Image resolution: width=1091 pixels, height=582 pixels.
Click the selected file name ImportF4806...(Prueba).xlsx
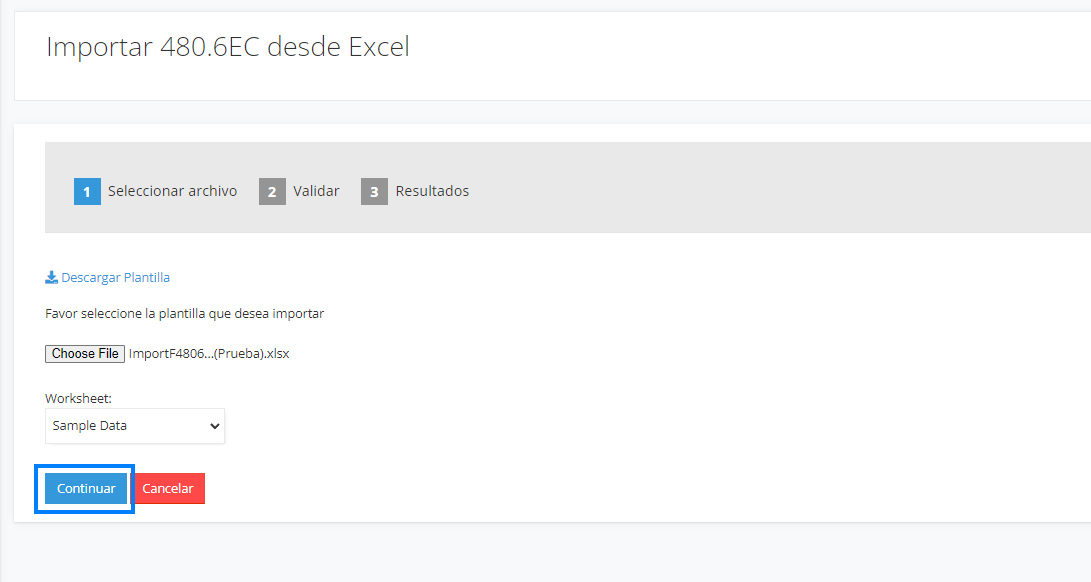point(209,354)
